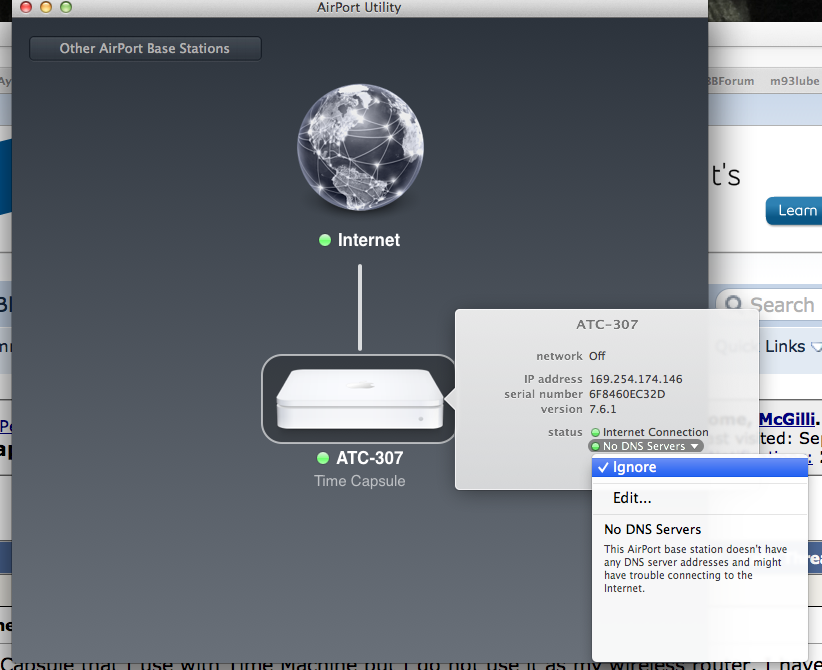This screenshot has width=822, height=670.
Task: Click the Time Capsule subtitle text
Action: click(360, 481)
